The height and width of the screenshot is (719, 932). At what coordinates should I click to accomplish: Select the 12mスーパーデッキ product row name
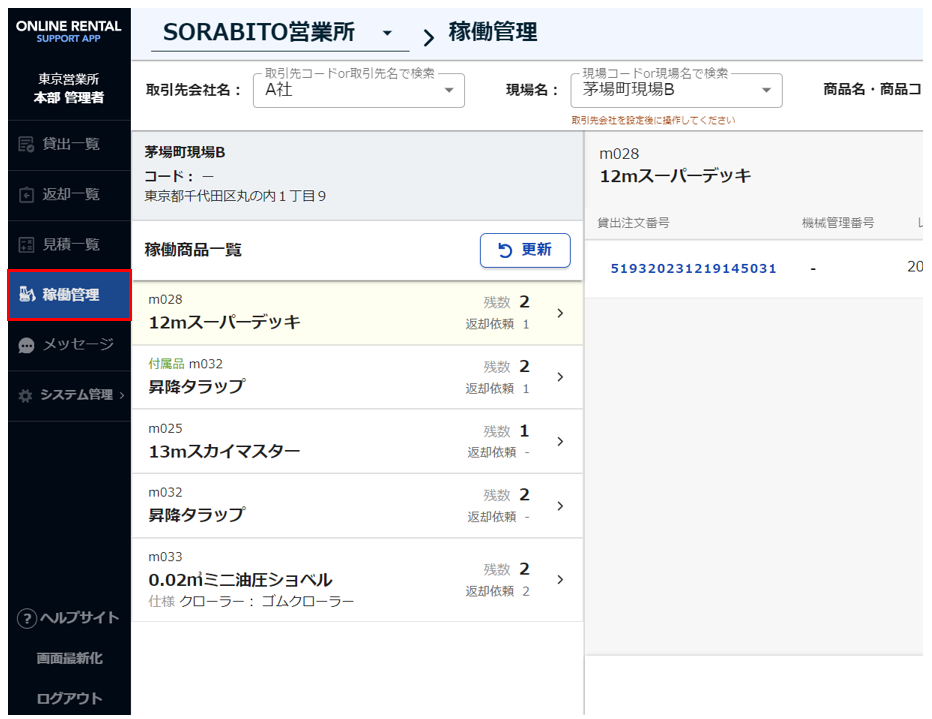pos(225,323)
